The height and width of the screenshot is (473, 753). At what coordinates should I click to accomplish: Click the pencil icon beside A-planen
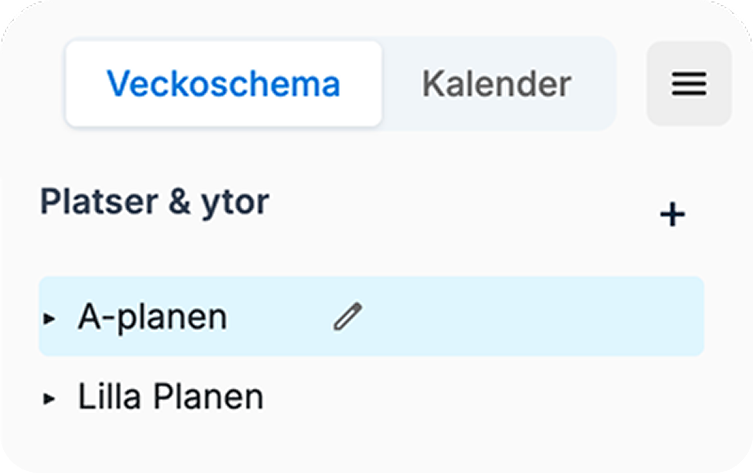point(347,317)
